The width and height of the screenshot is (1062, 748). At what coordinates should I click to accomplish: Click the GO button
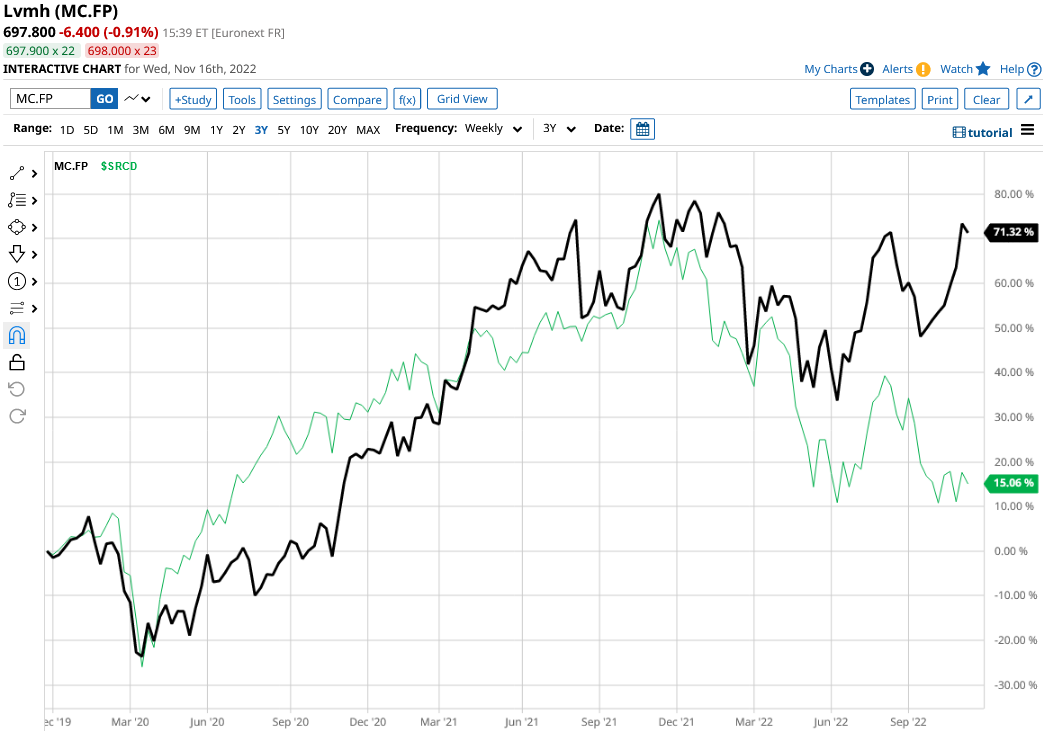tap(104, 99)
